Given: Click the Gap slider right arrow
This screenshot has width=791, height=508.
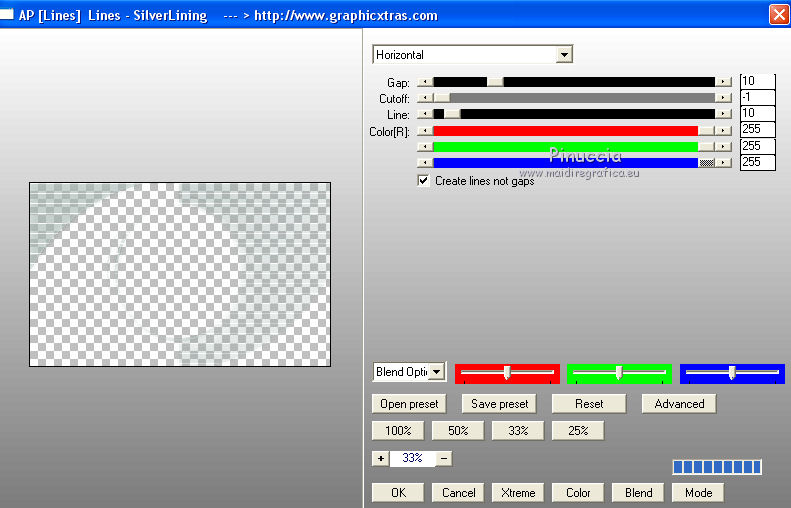Looking at the screenshot, I should tap(723, 82).
